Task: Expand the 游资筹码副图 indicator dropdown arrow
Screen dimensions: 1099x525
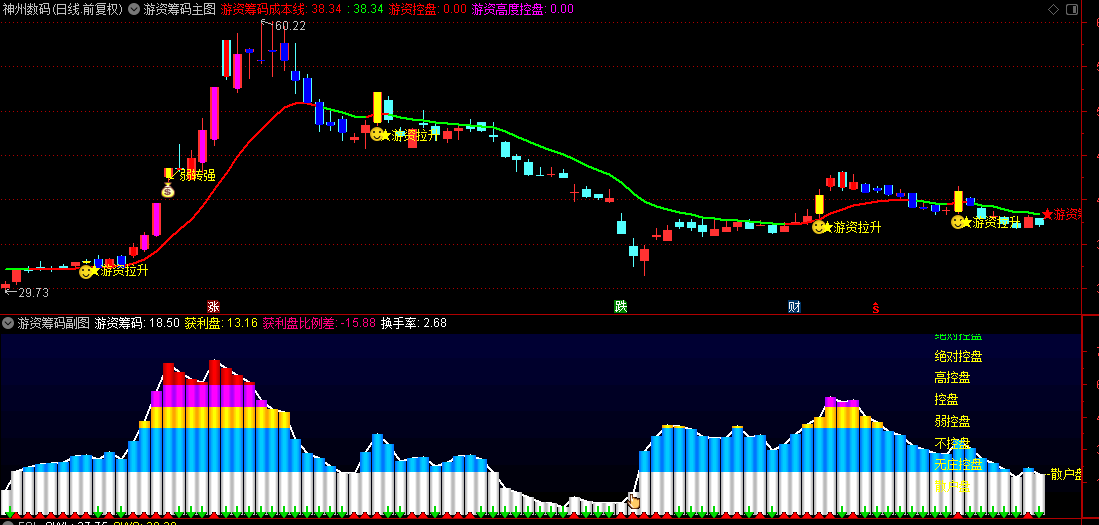Action: [8, 323]
